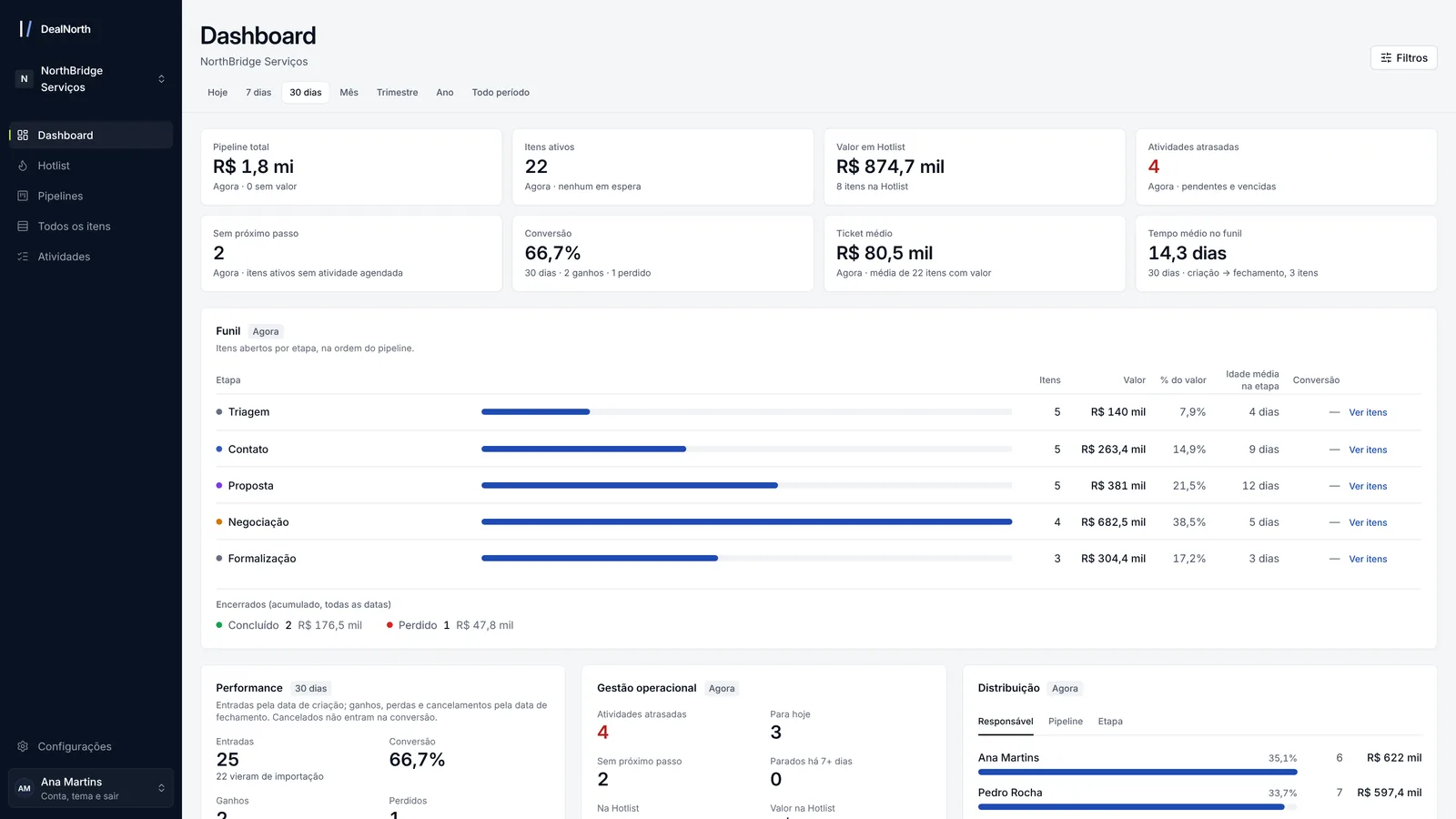This screenshot has width=1456, height=819.
Task: Switch Distribuição to Responsável tab
Action: pyautogui.click(x=1006, y=722)
